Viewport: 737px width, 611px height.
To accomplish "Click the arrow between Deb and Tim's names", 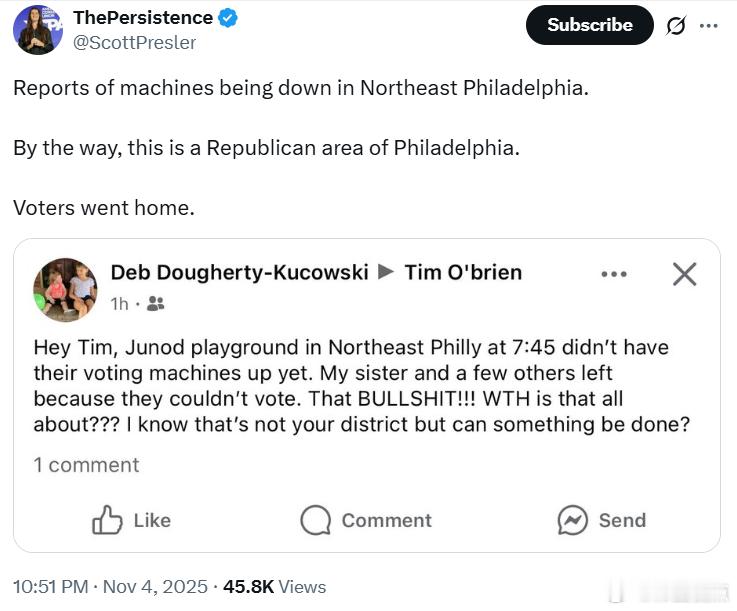I will [386, 272].
